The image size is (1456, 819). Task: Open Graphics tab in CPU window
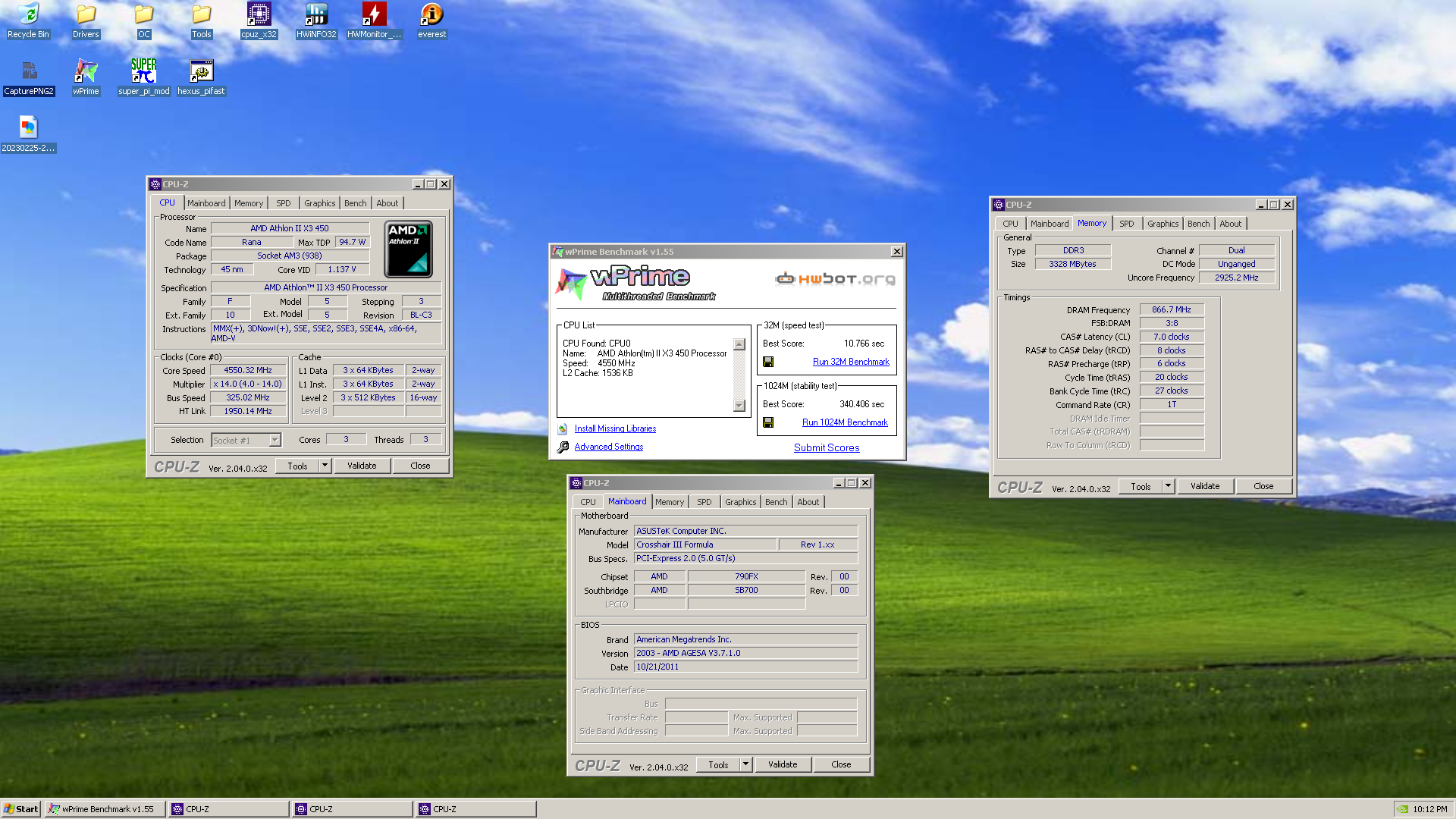pos(320,203)
